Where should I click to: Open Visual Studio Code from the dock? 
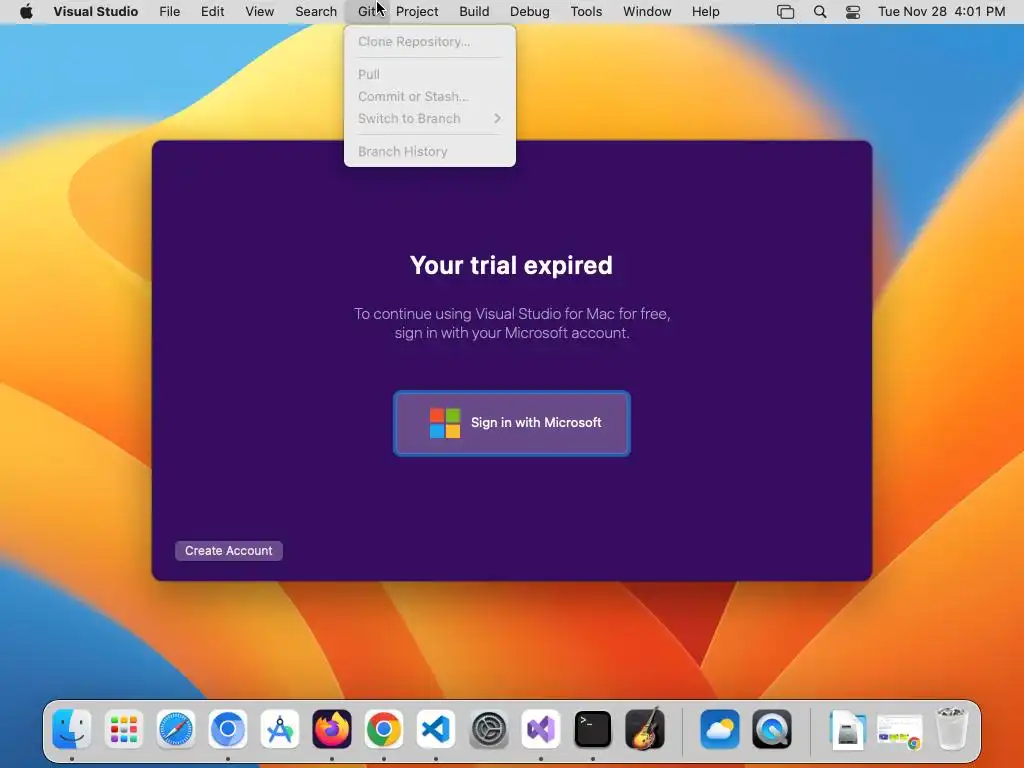click(x=436, y=729)
